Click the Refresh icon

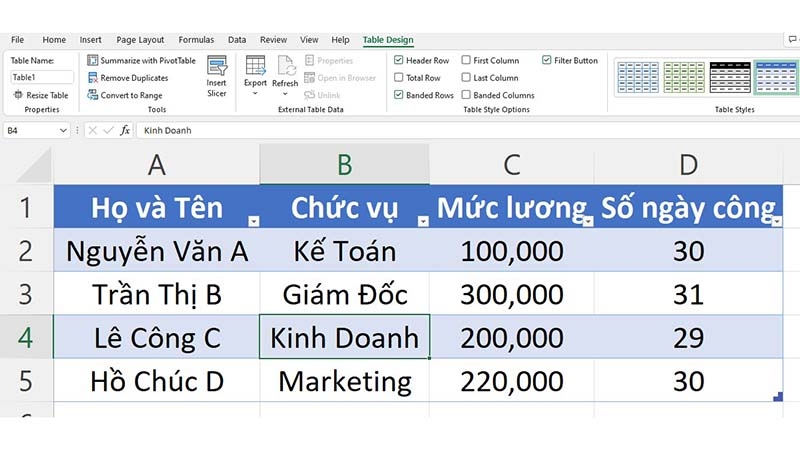[285, 66]
